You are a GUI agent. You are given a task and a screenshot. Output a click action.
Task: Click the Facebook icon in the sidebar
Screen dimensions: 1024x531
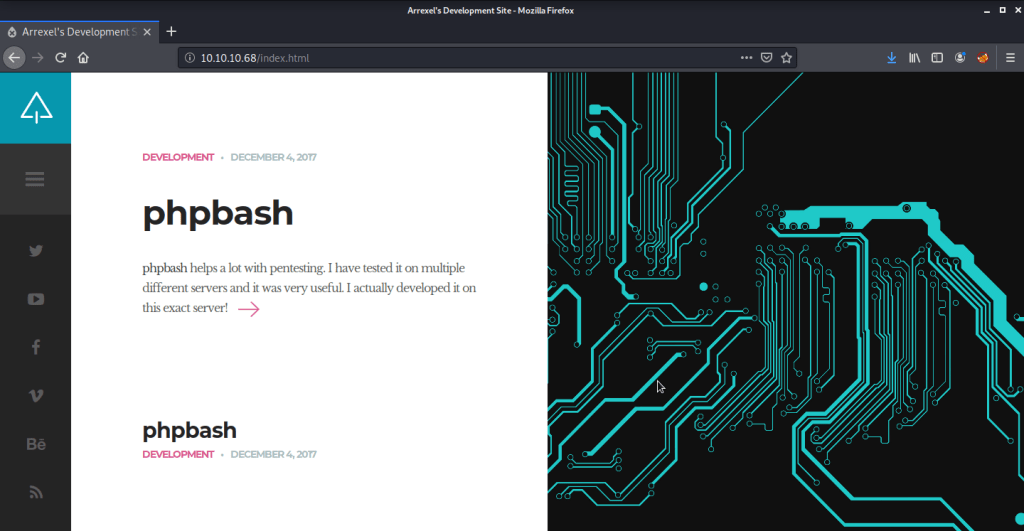(x=36, y=347)
